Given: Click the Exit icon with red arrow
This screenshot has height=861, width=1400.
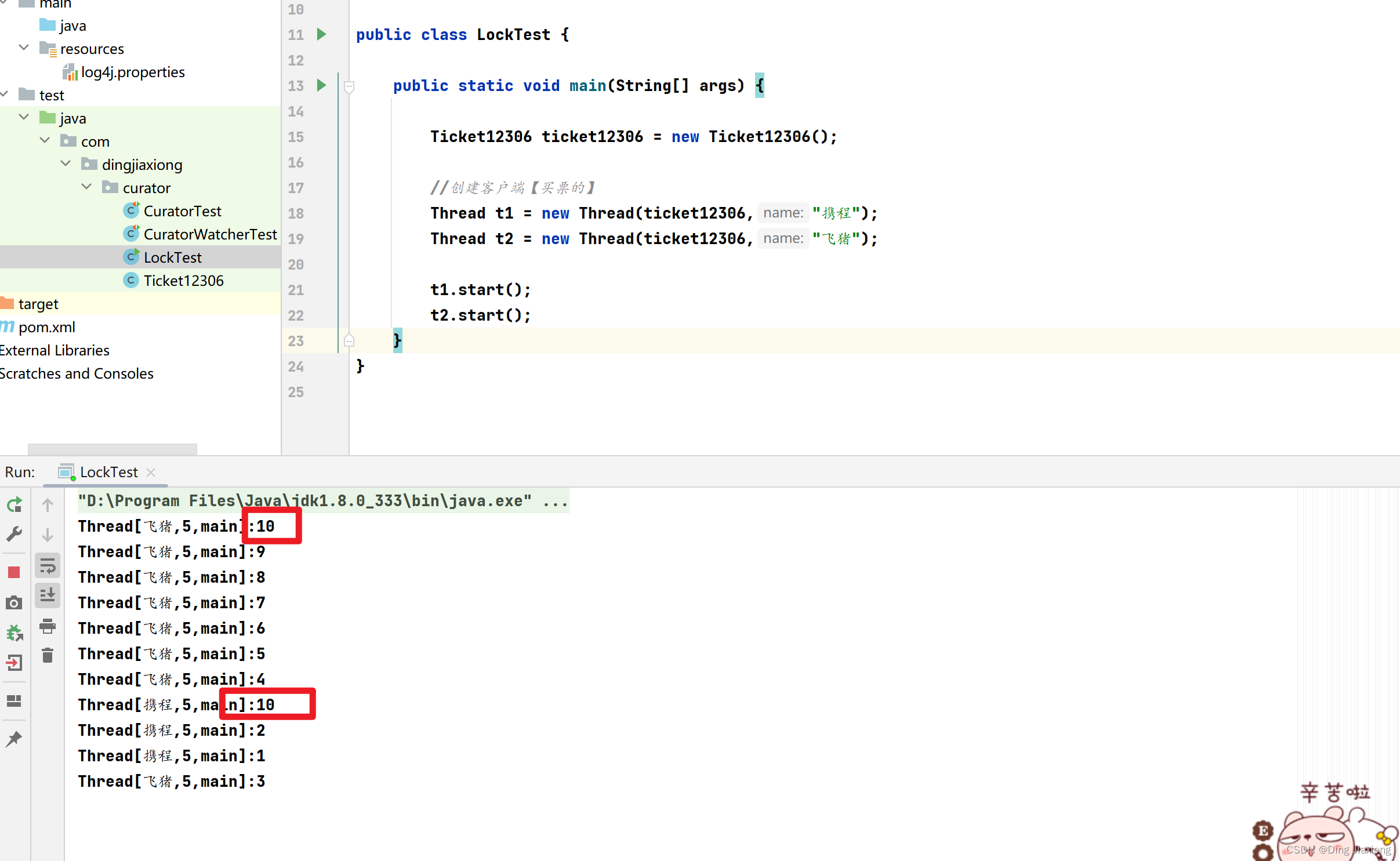Looking at the screenshot, I should click(14, 663).
